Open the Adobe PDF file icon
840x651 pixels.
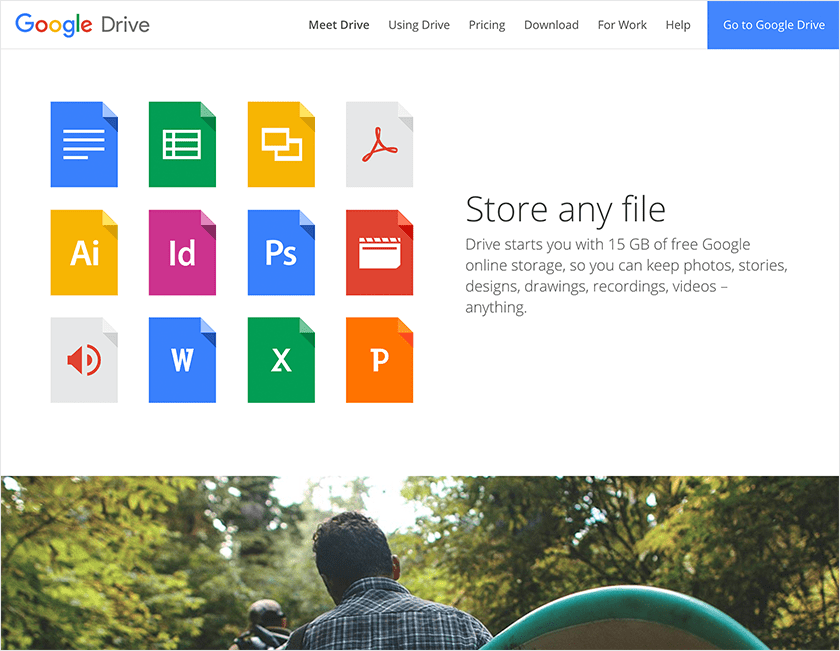click(x=379, y=144)
